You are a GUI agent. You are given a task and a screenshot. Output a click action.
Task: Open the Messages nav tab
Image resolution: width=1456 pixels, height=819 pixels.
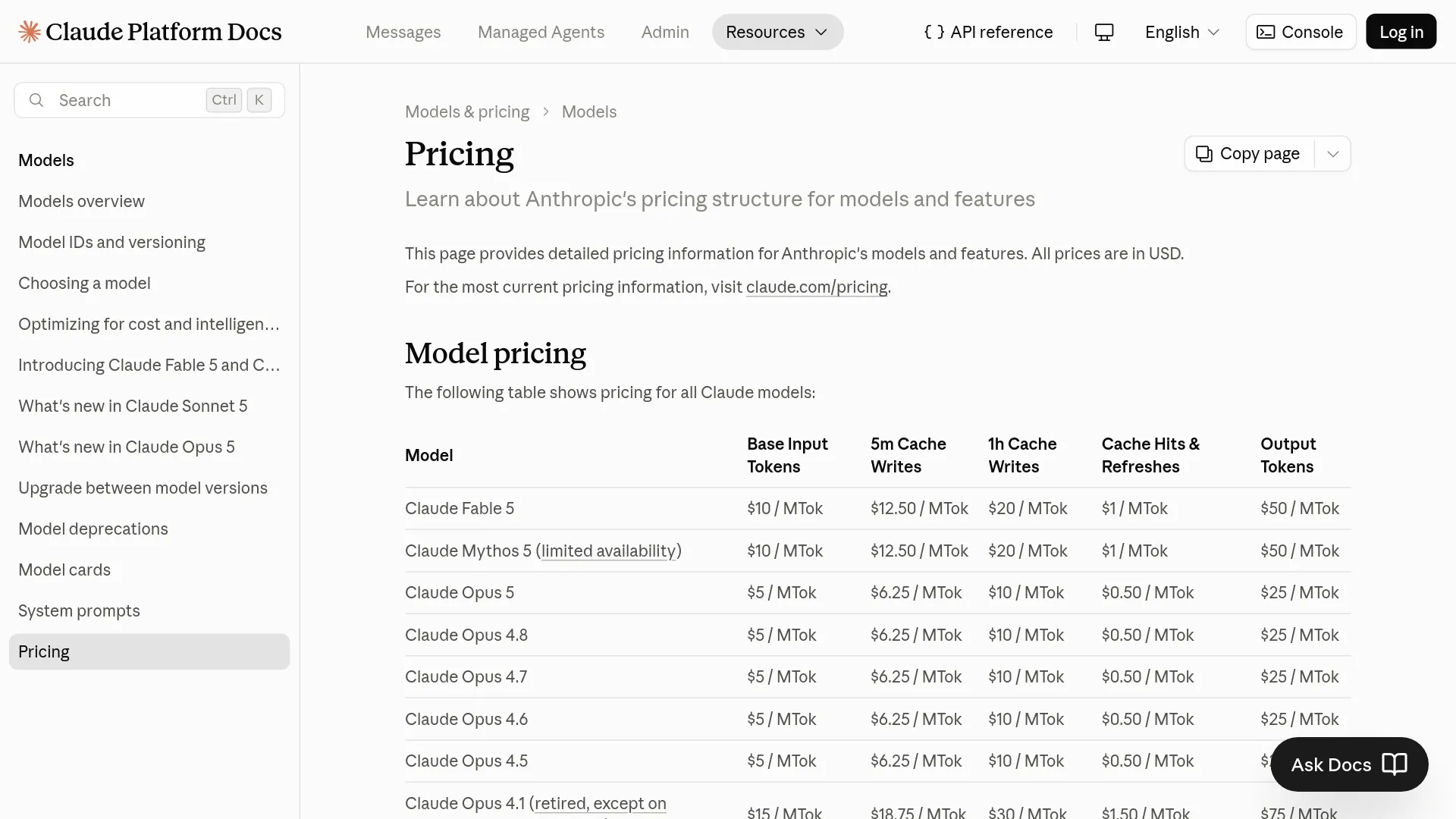click(x=403, y=32)
